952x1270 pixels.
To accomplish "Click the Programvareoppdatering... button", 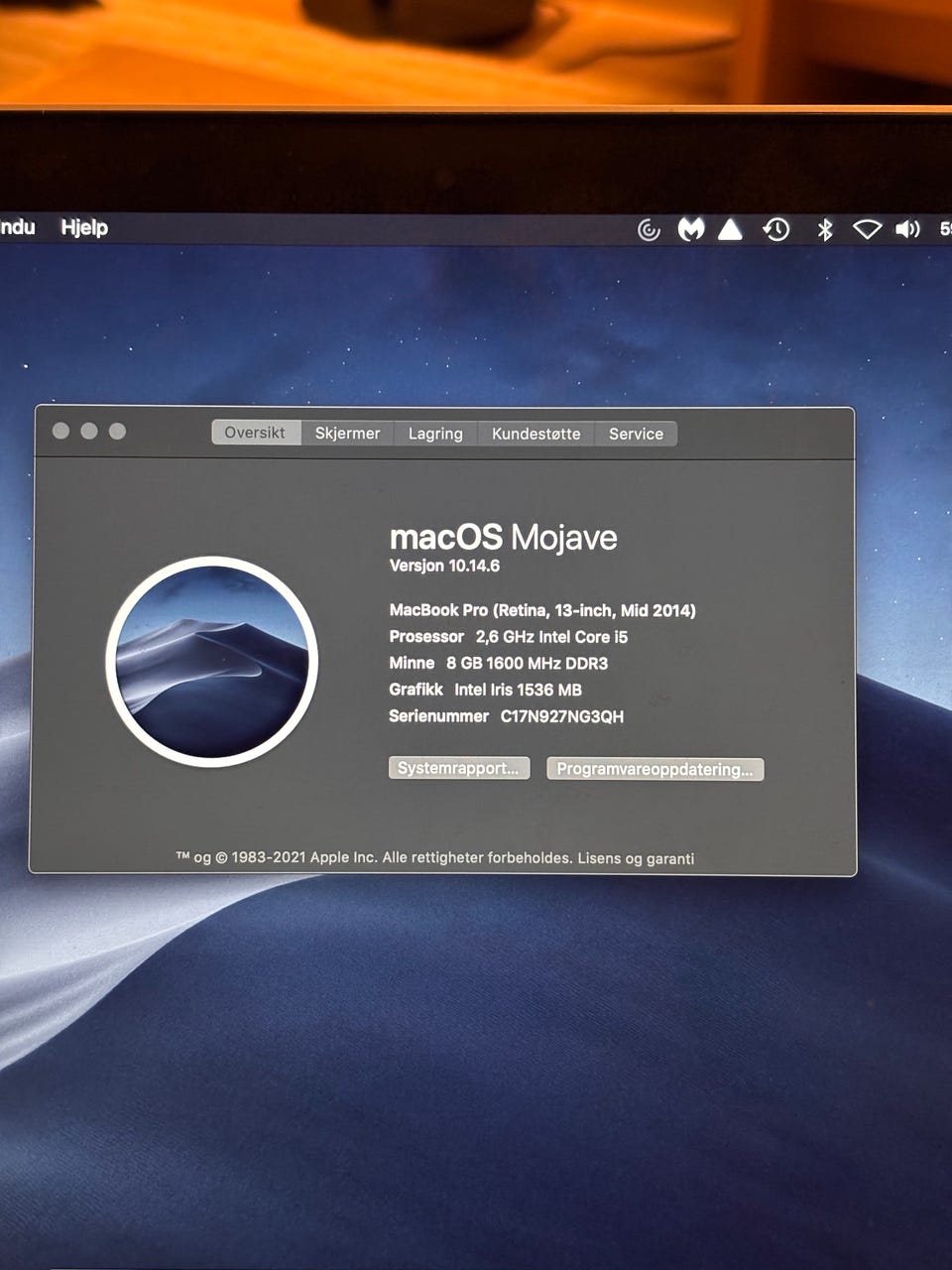I will [x=654, y=769].
